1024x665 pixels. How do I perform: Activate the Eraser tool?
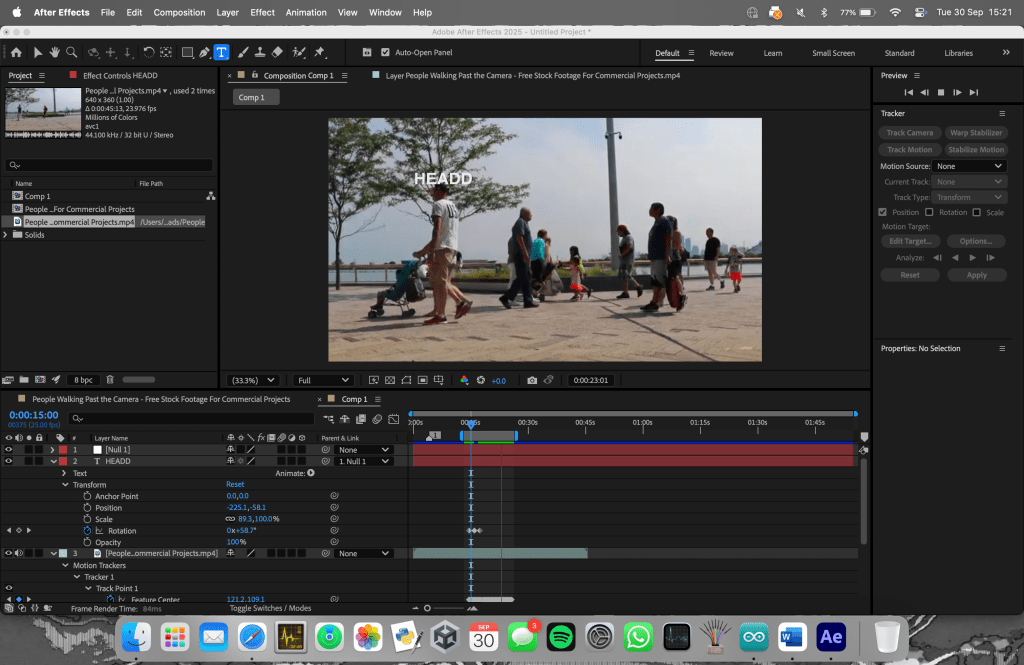(278, 52)
